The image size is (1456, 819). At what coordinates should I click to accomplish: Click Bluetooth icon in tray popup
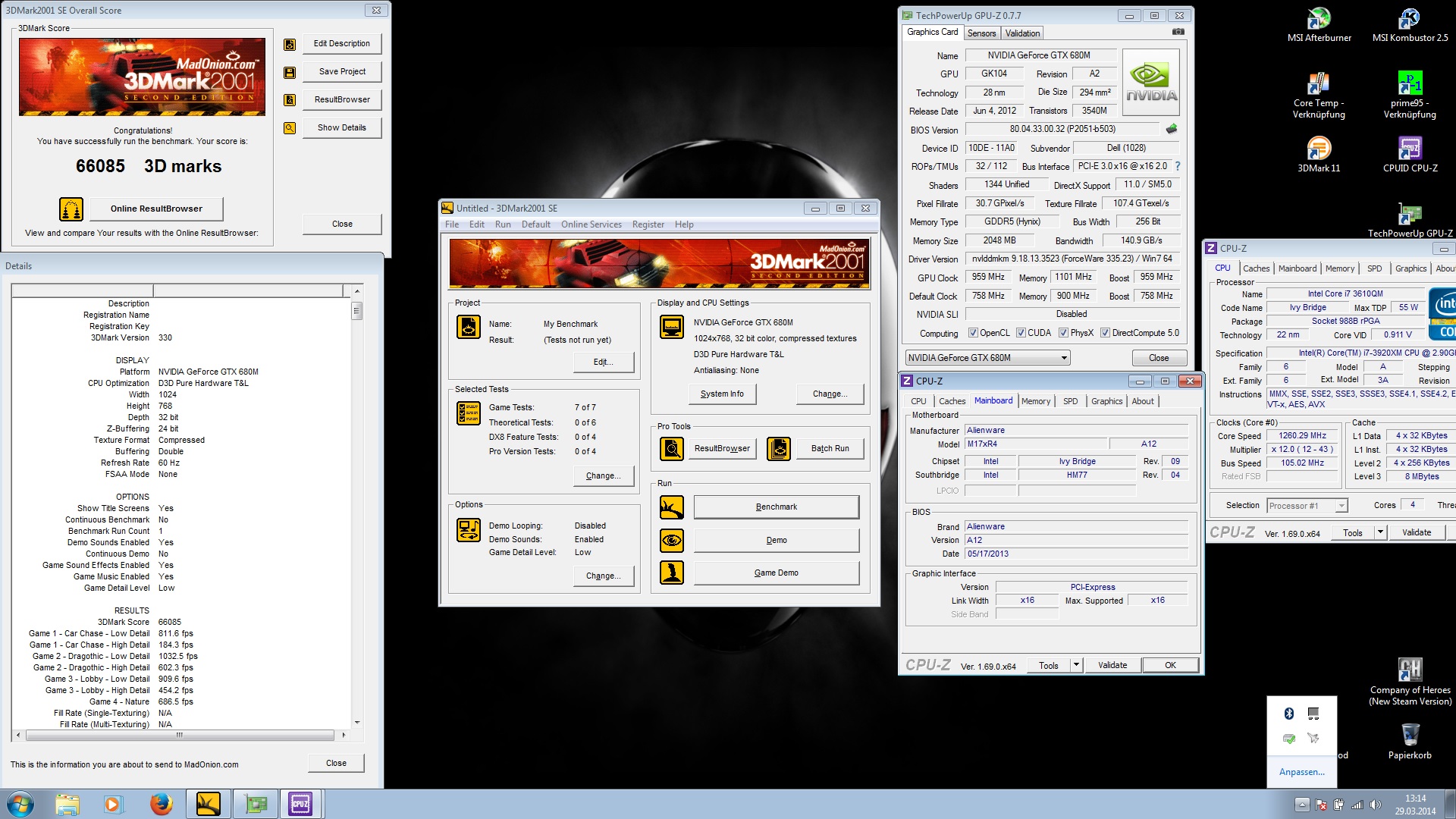coord(1288,714)
